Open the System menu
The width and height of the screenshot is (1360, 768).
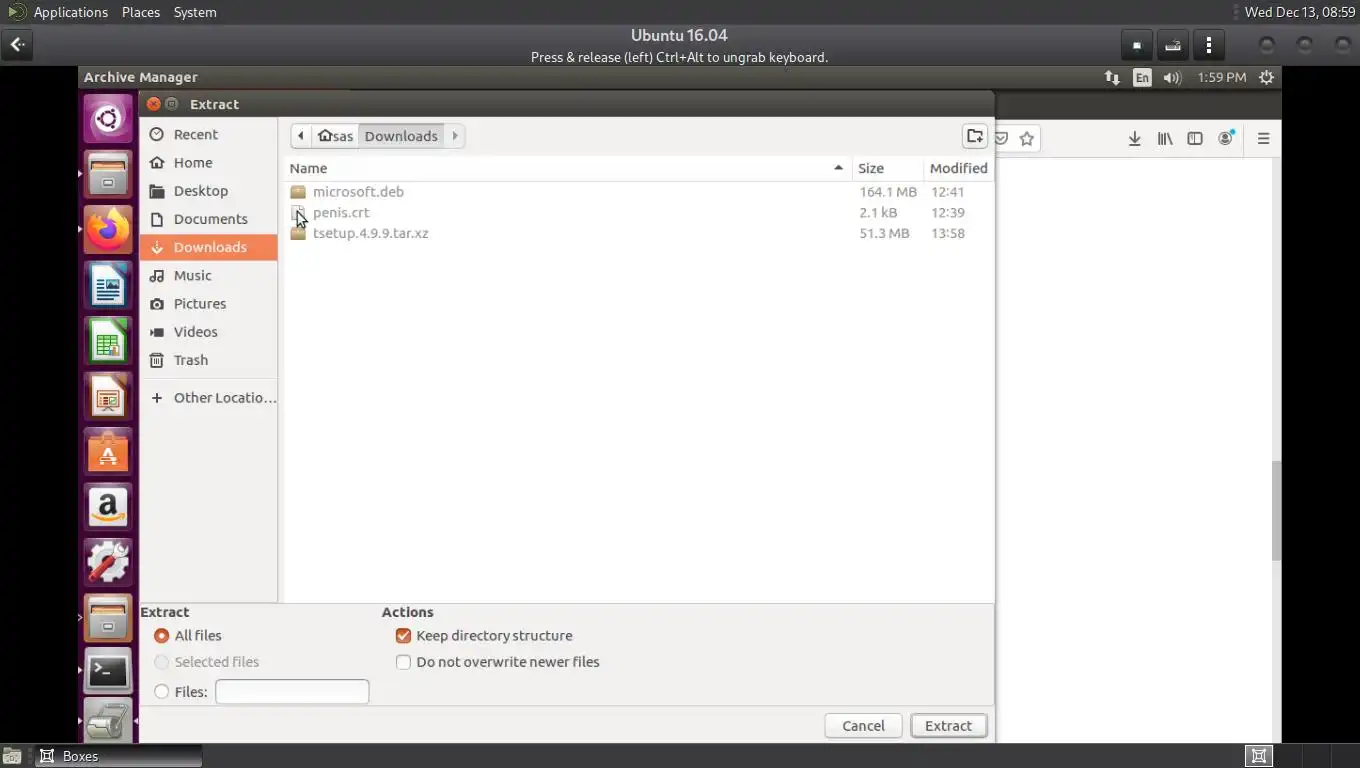(195, 12)
